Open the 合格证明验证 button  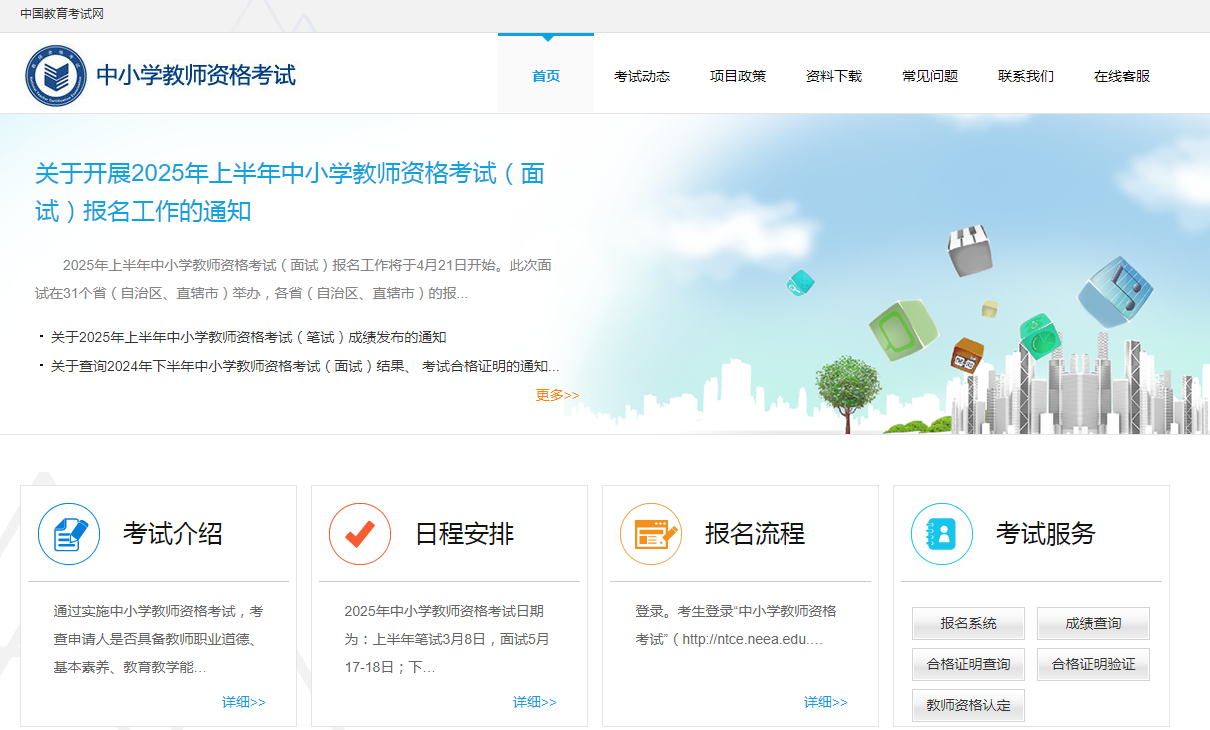(x=1093, y=664)
